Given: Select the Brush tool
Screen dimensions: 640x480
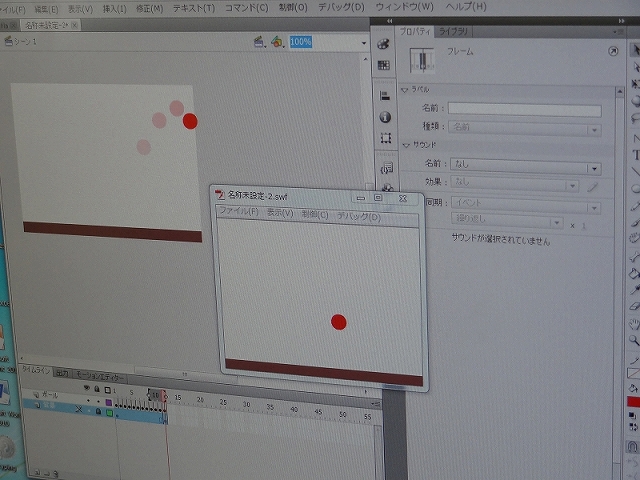Looking at the screenshot, I should point(636,222).
